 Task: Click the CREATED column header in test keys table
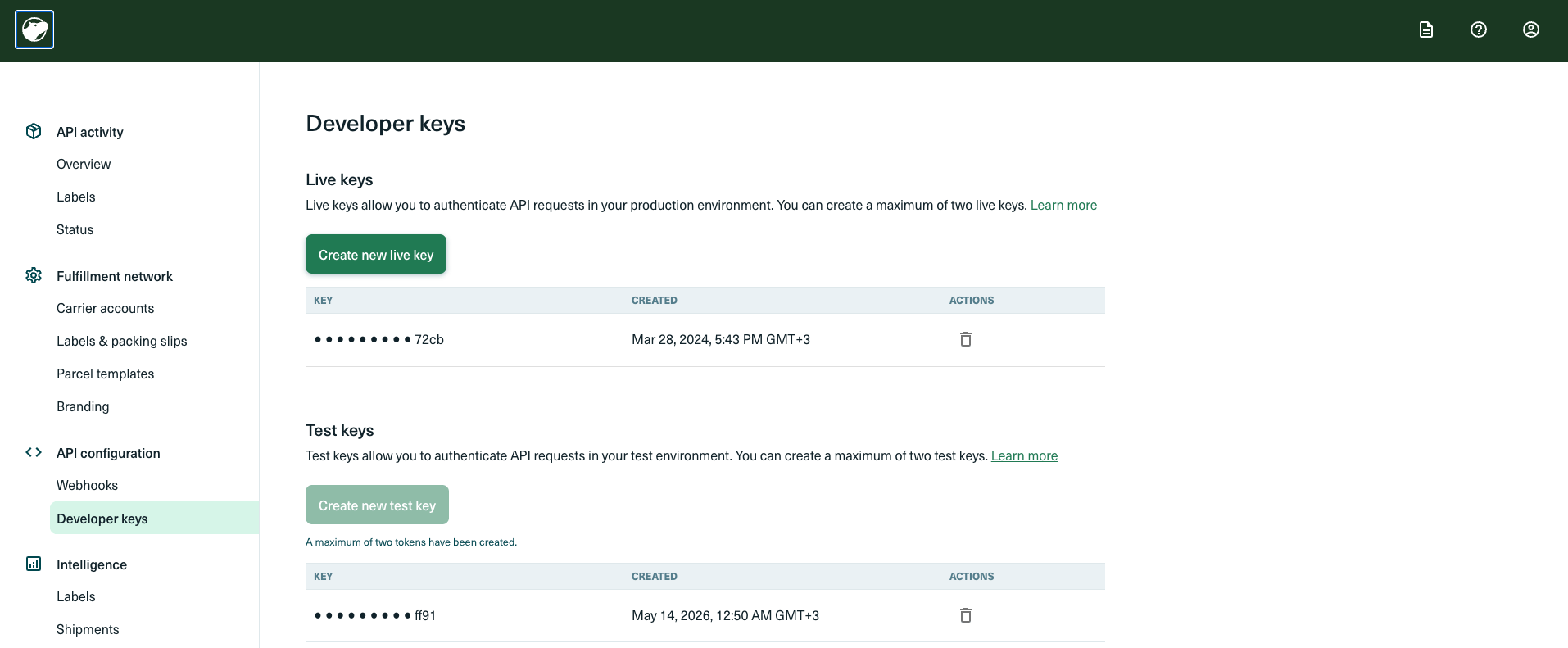(x=655, y=577)
